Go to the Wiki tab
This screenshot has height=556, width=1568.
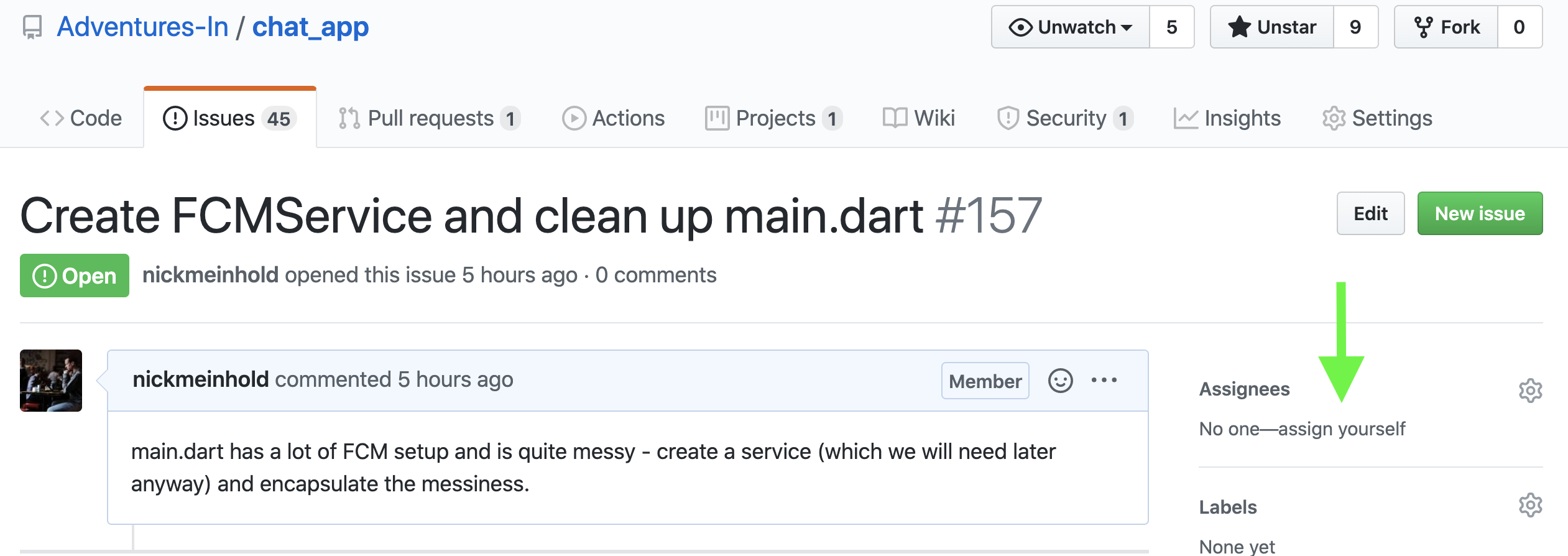coord(919,118)
